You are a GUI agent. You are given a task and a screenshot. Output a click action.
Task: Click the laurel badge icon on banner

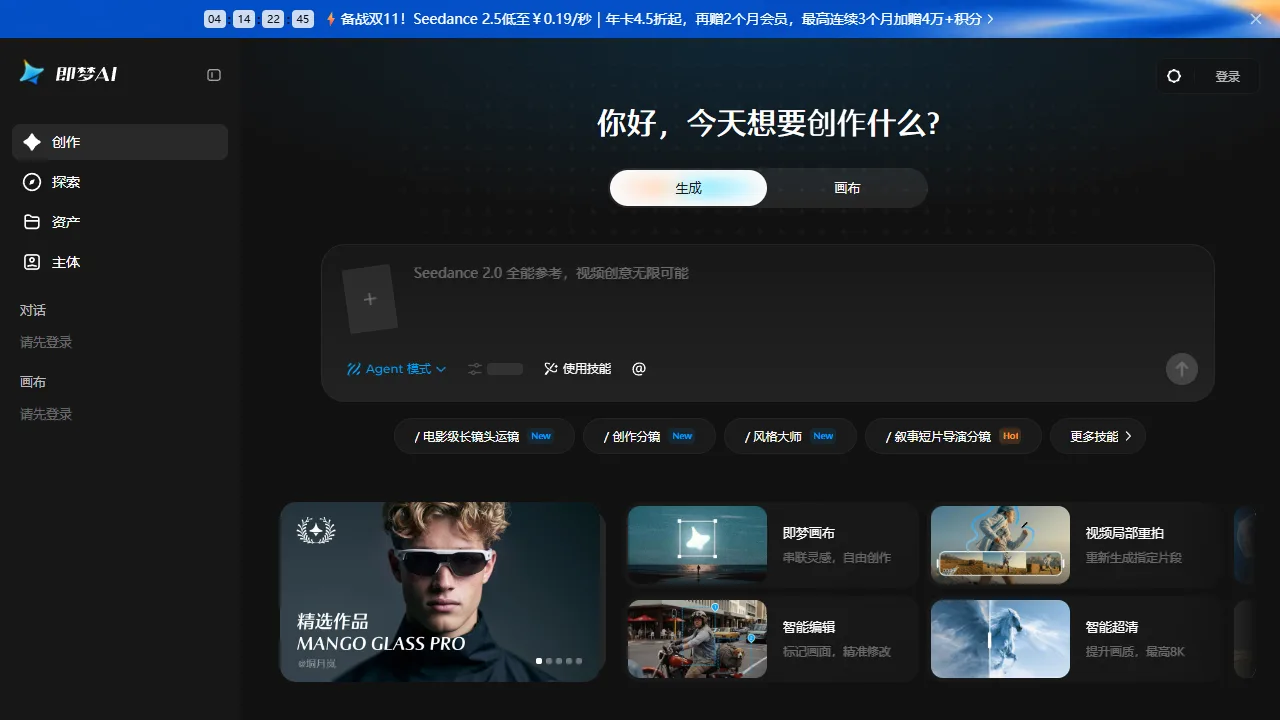tap(316, 531)
